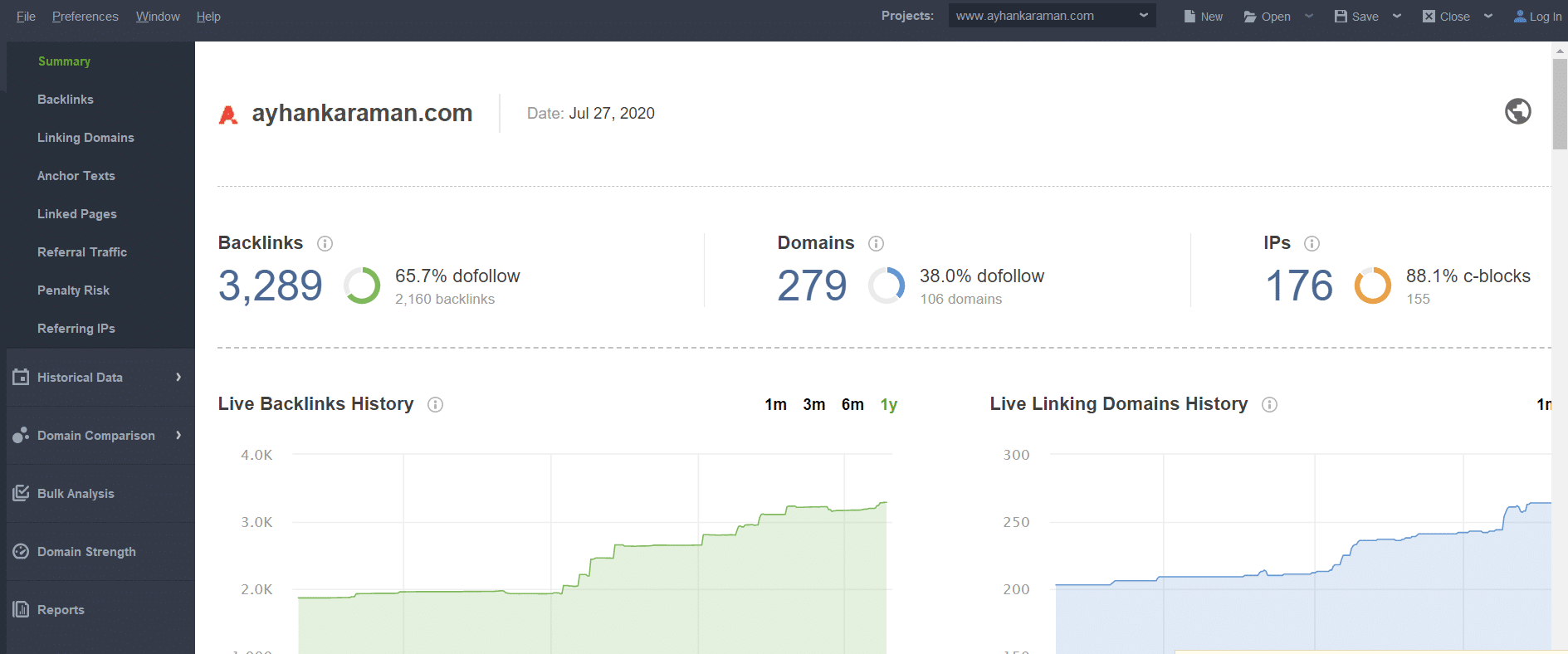The height and width of the screenshot is (654, 1568).
Task: Click the Domain Comparison icon in sidebar
Action: 21,435
